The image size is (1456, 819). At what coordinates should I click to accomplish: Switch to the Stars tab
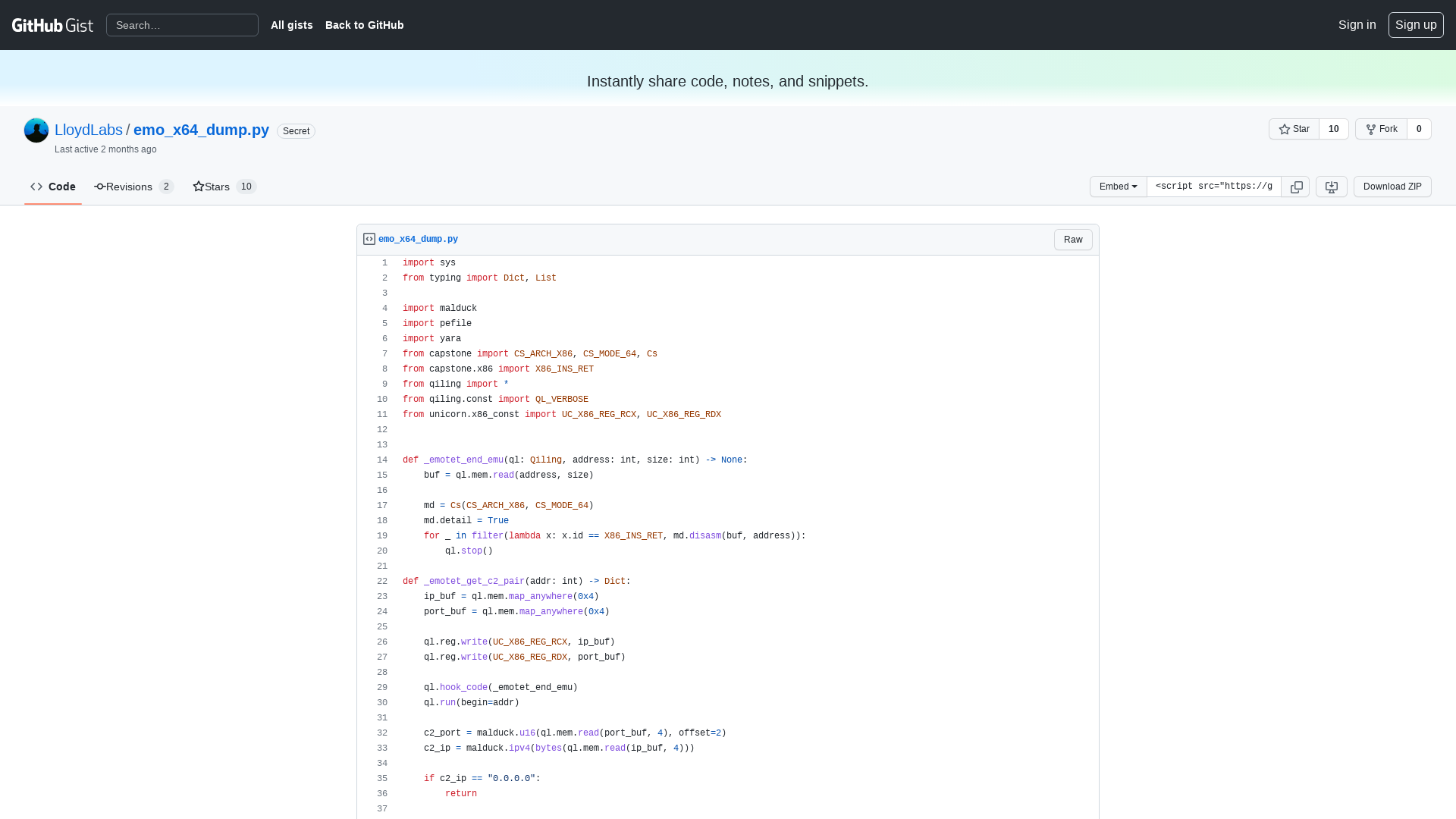(x=224, y=187)
